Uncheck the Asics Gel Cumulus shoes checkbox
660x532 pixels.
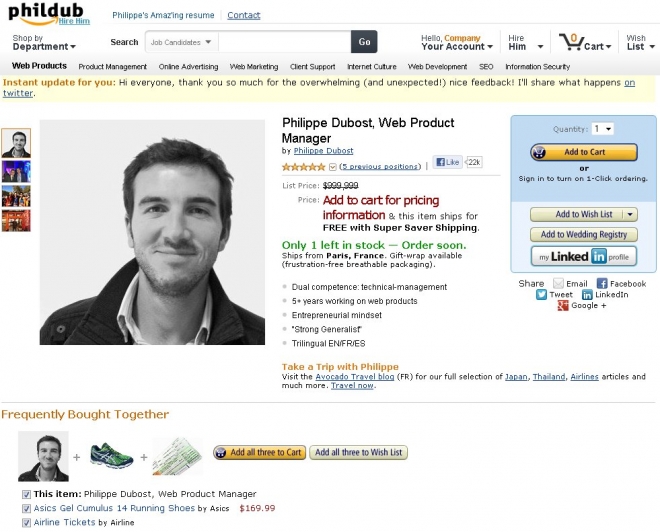26,509
